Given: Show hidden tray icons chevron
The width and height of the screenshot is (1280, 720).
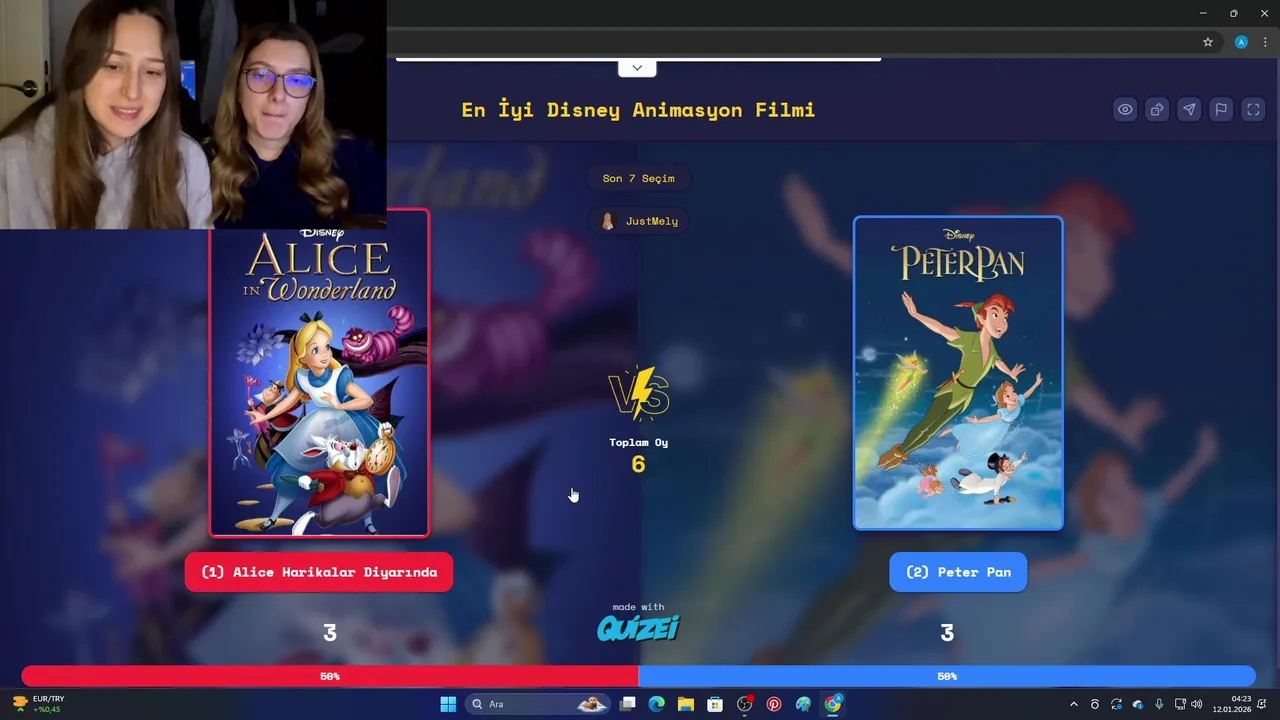Looking at the screenshot, I should pos(1074,704).
